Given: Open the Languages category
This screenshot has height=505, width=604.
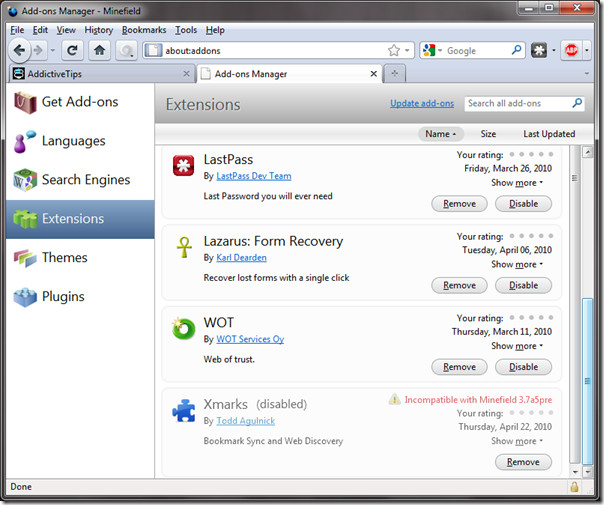Looking at the screenshot, I should 80,141.
